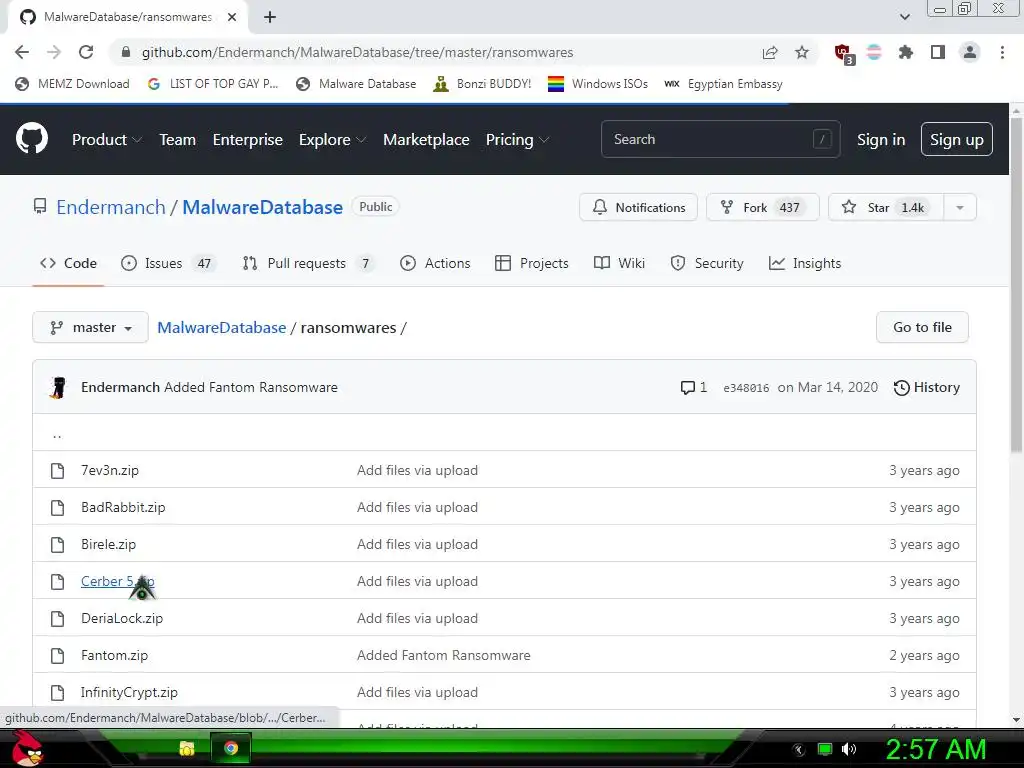Click the lock icon in address bar
Screen dimensions: 1024x768
(x=126, y=52)
